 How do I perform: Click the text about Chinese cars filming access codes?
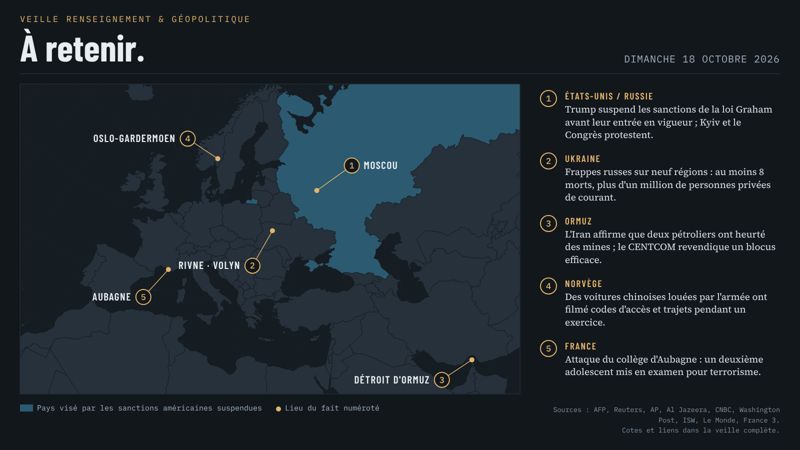click(666, 309)
